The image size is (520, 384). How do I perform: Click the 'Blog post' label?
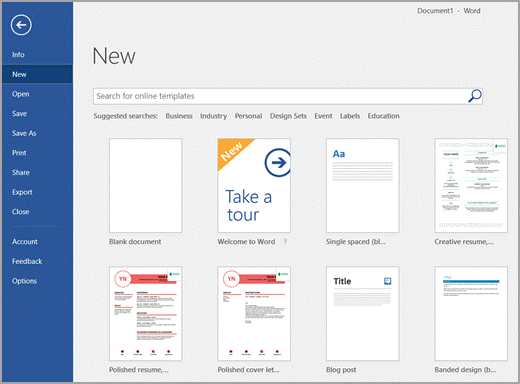(341, 370)
